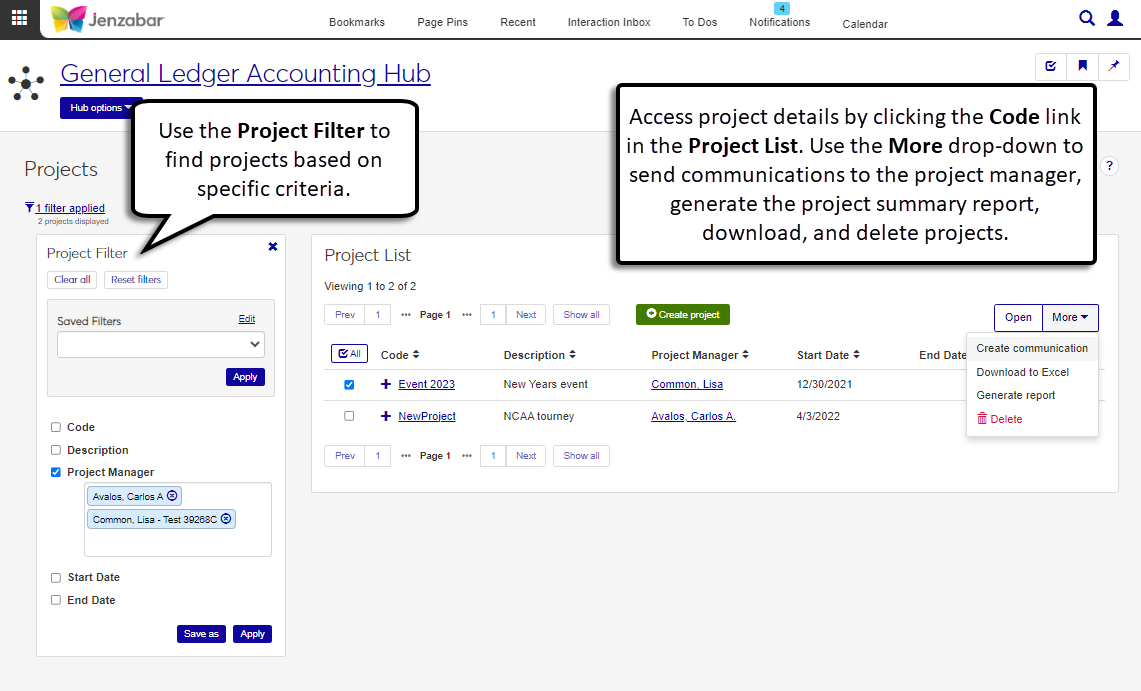The height and width of the screenshot is (691, 1141).
Task: Choose Create communication from More menu
Action: point(1032,348)
